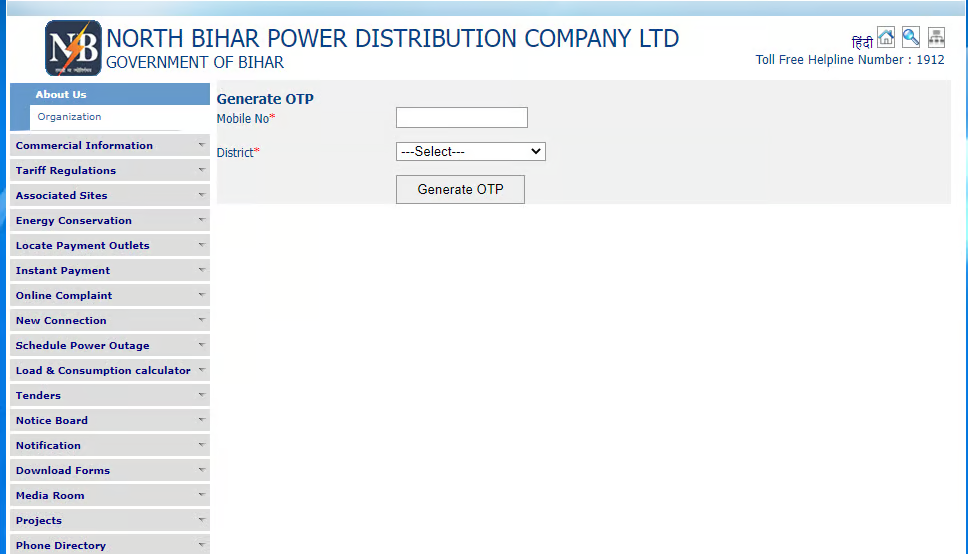Expand arrow beside Associated Sites

pyautogui.click(x=201, y=195)
